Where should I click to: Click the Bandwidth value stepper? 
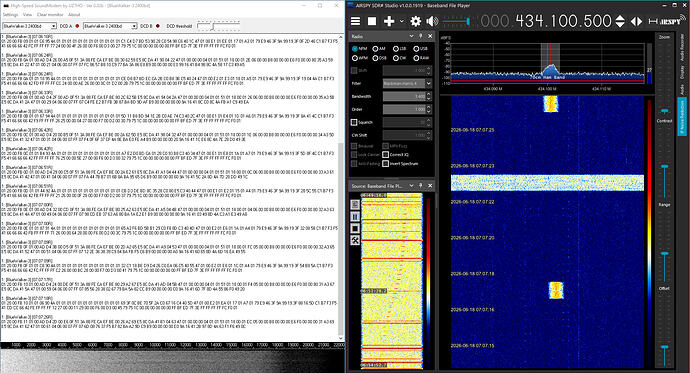(429, 96)
